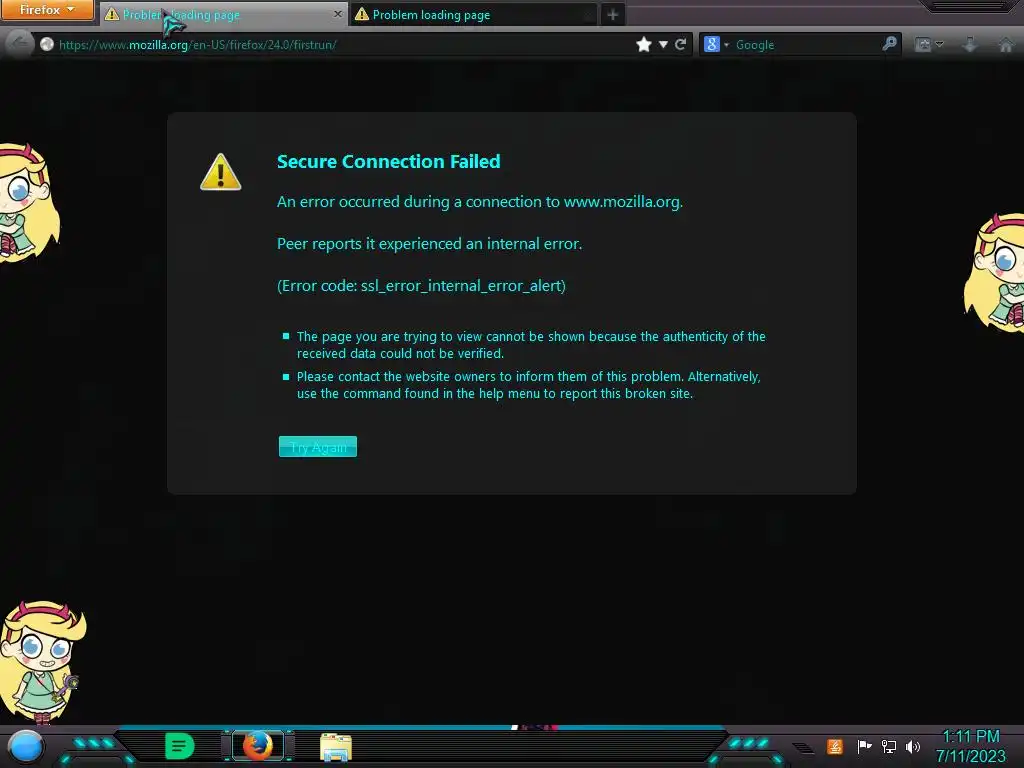Screen dimensions: 1024x768
Task: Open the bookmarks menu toolbar button
Action: pos(923,44)
